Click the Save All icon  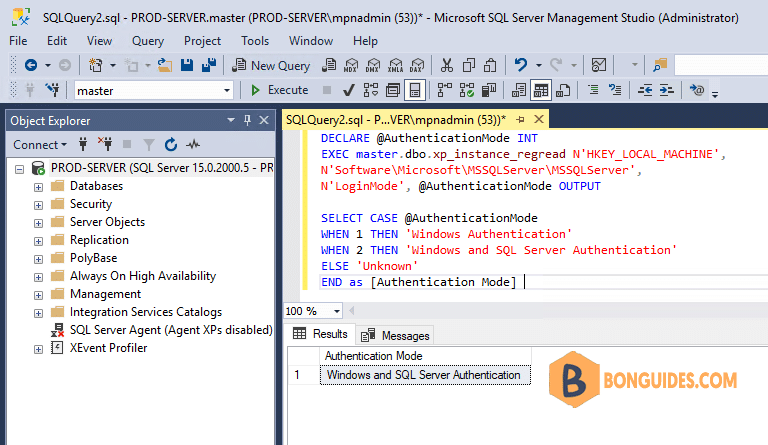(x=209, y=65)
